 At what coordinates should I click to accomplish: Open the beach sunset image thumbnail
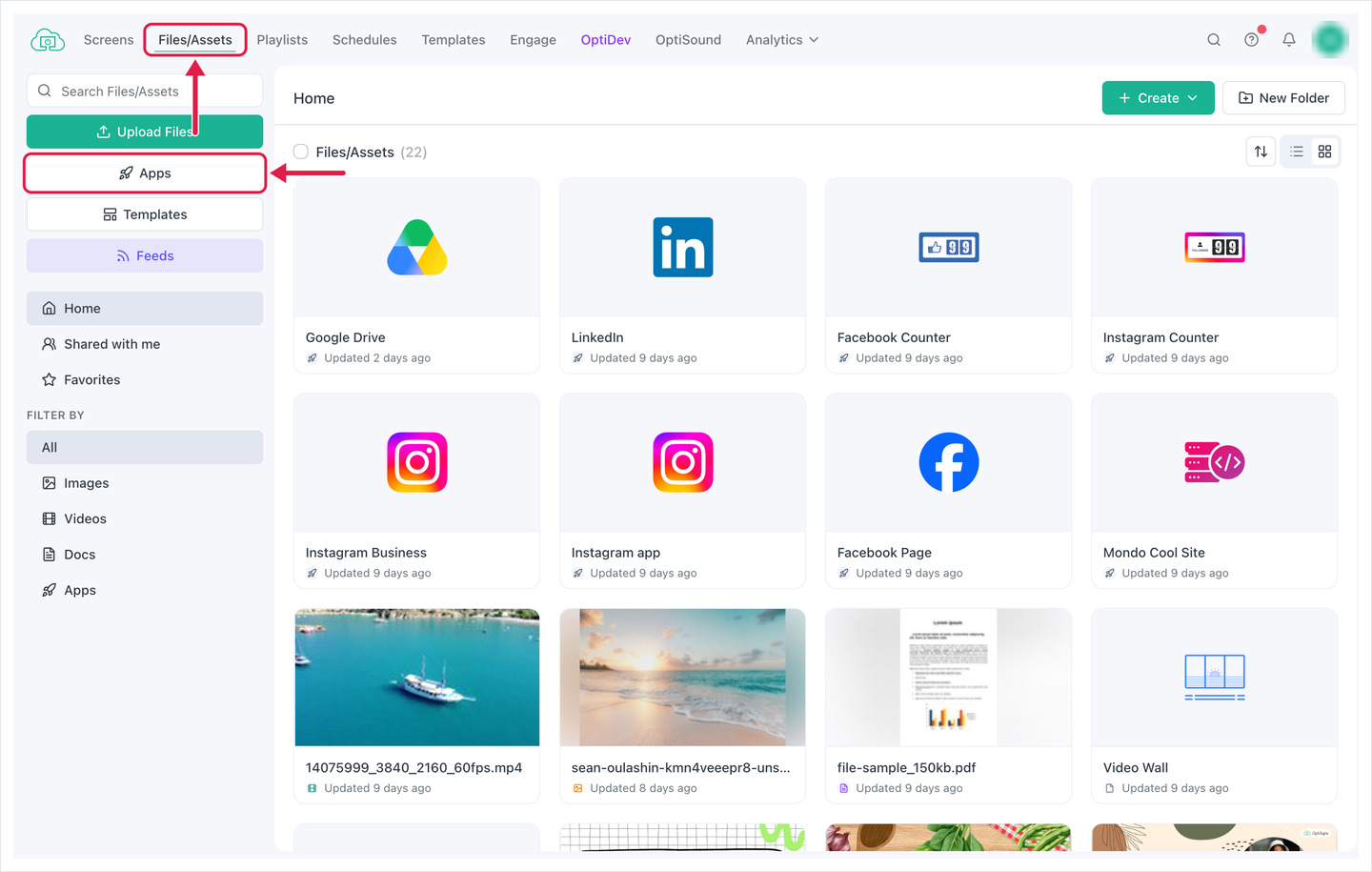point(683,678)
